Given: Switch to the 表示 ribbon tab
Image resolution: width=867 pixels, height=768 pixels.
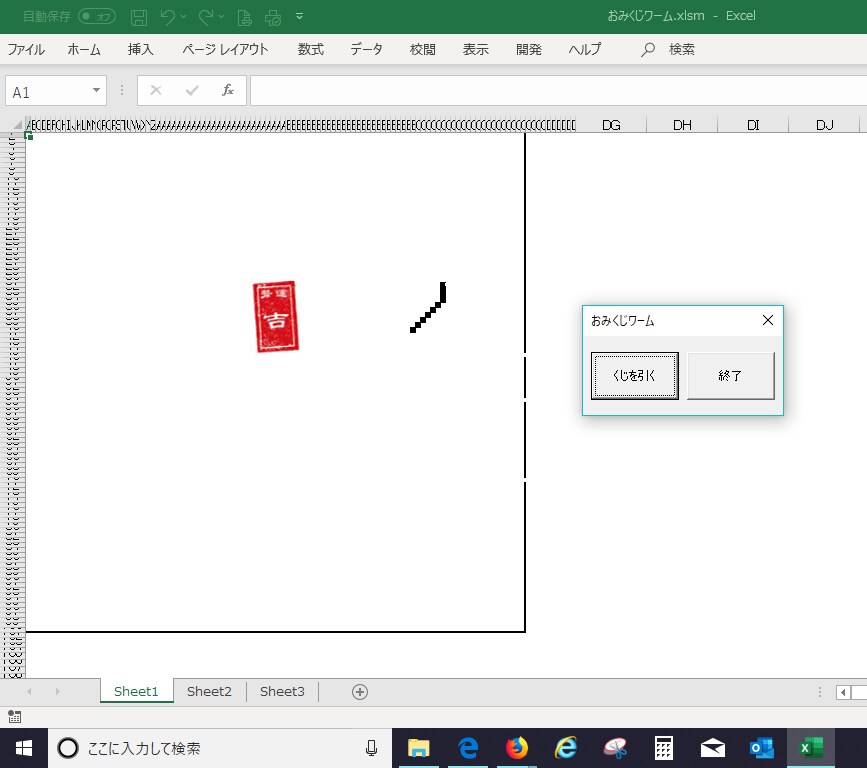Looking at the screenshot, I should pyautogui.click(x=476, y=49).
